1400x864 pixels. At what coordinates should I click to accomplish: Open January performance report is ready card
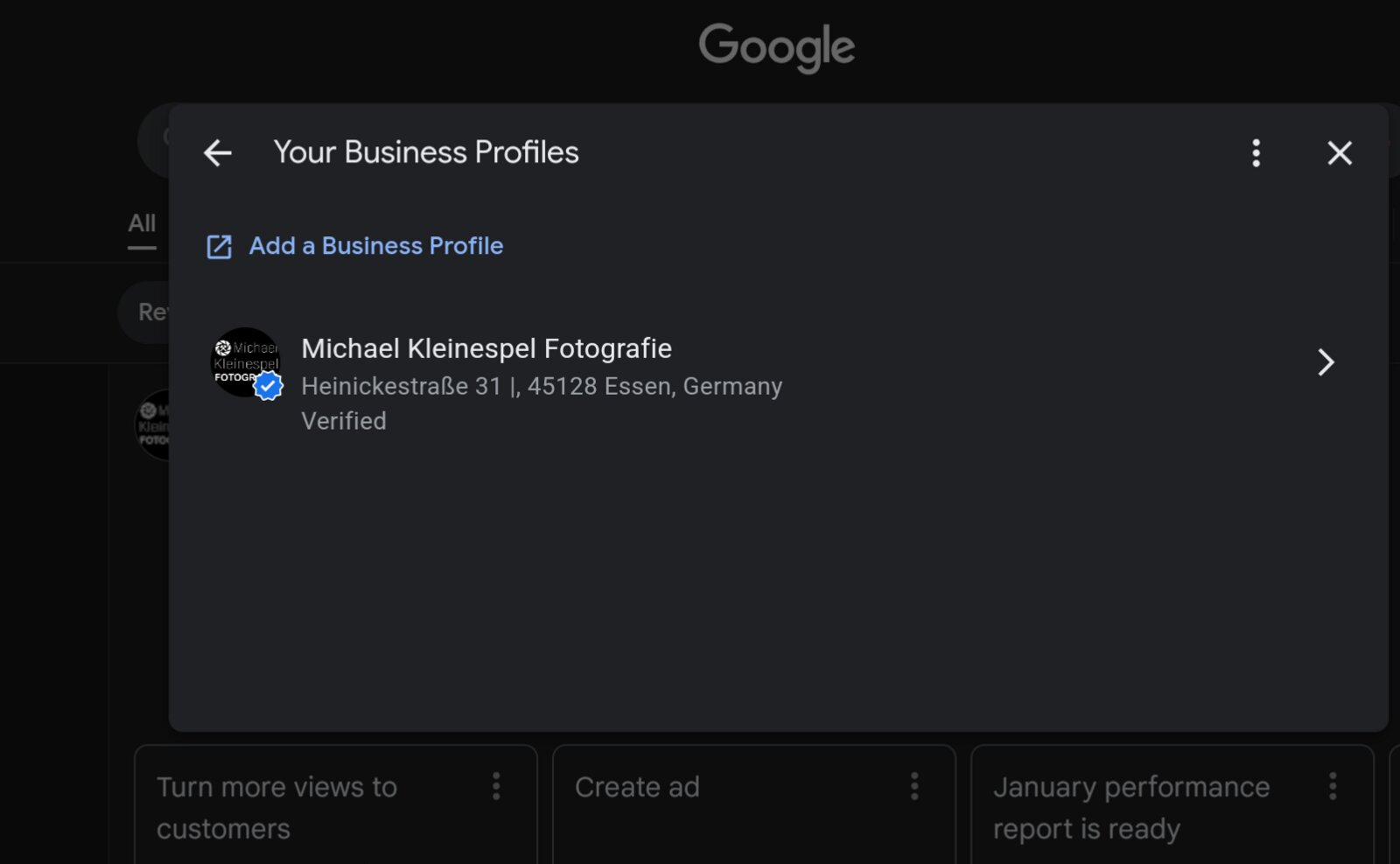1172,804
